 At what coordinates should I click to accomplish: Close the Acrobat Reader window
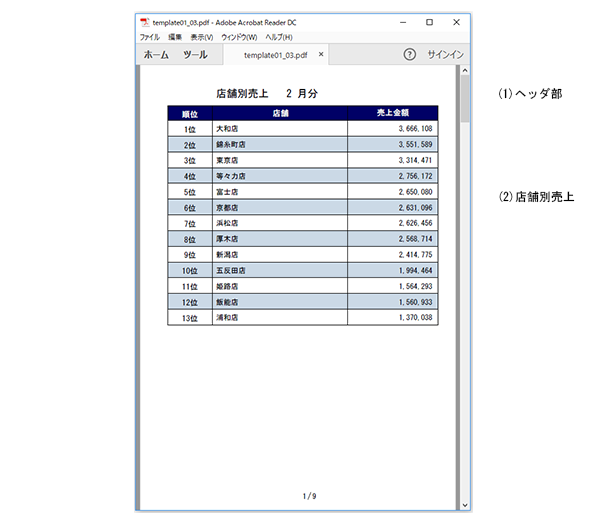[x=456, y=22]
